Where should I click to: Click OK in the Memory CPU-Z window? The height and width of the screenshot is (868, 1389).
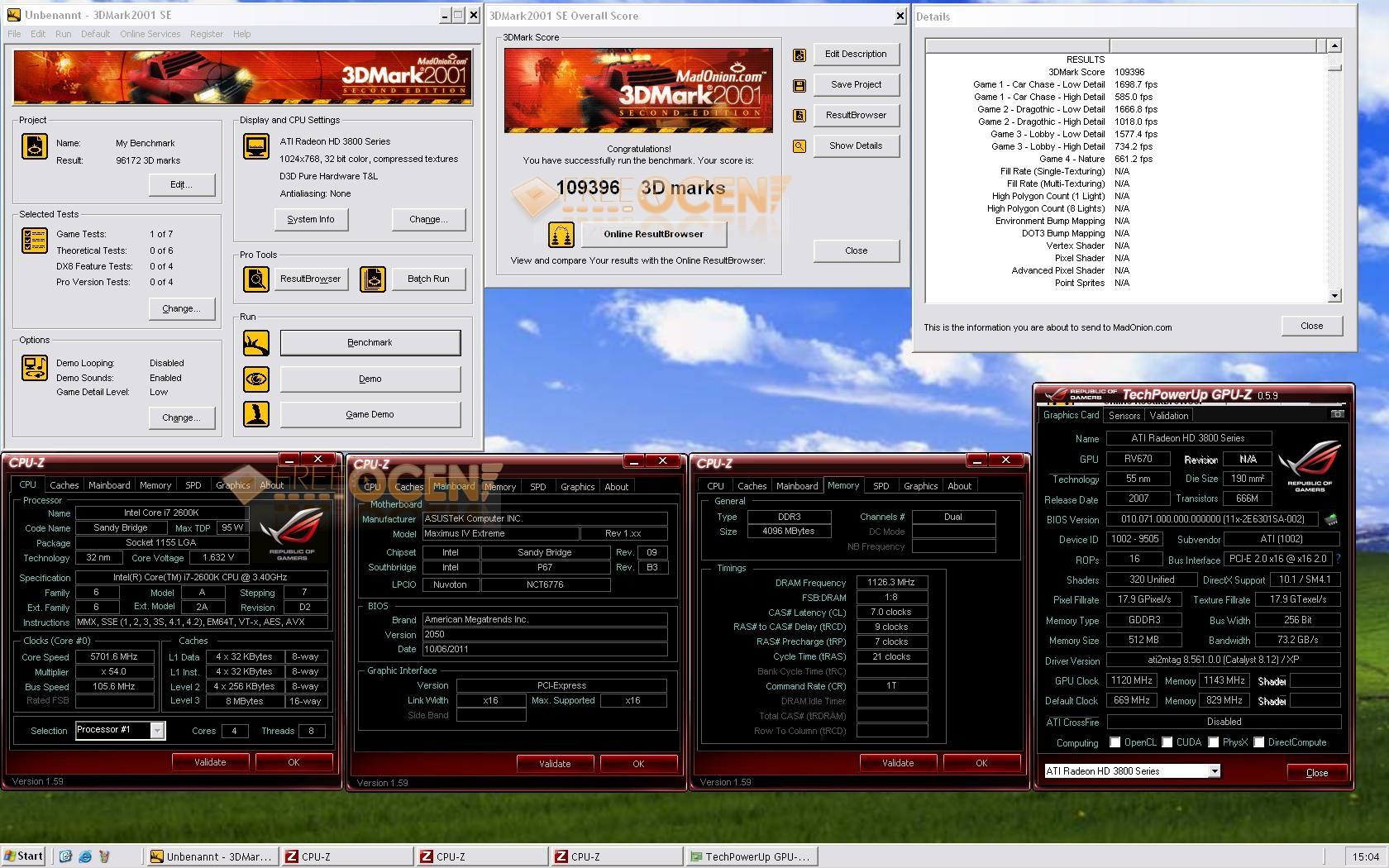(x=981, y=763)
